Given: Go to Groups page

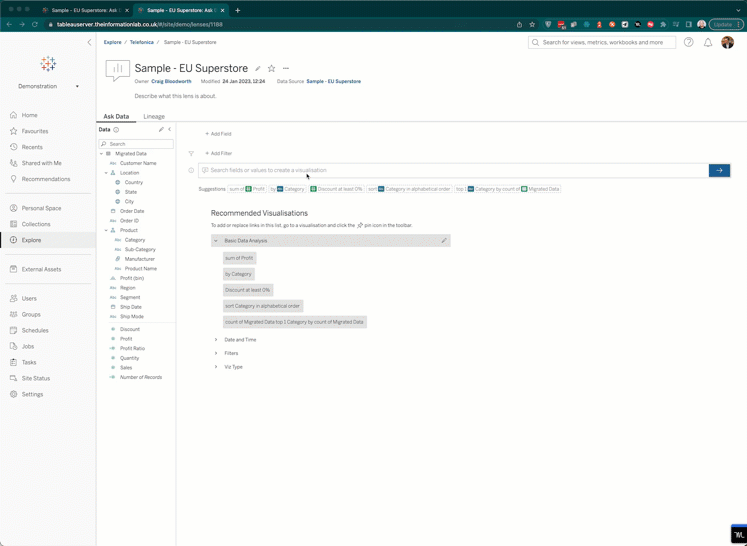Looking at the screenshot, I should (x=31, y=314).
